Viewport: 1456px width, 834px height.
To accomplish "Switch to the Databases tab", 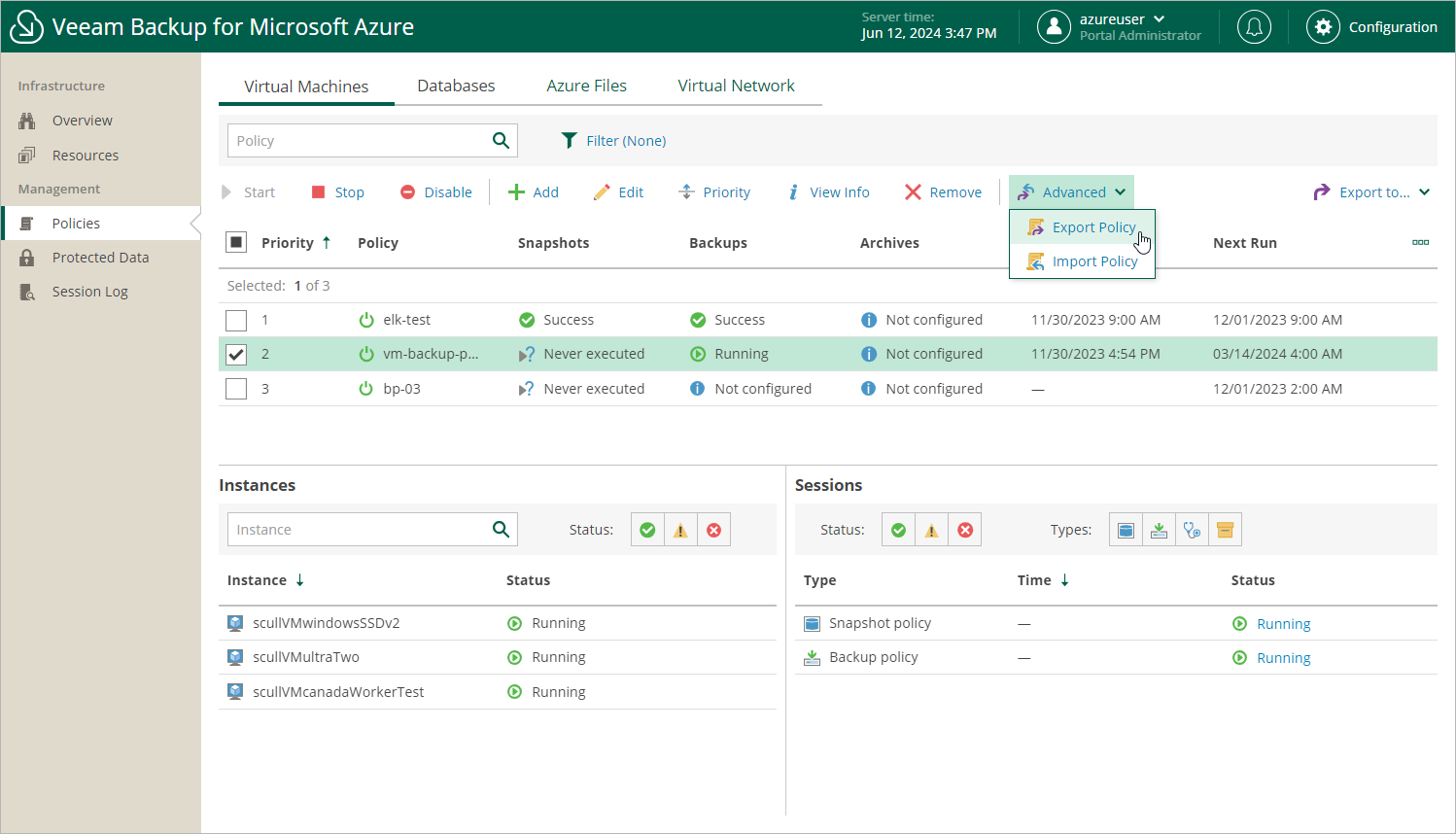I will [456, 86].
